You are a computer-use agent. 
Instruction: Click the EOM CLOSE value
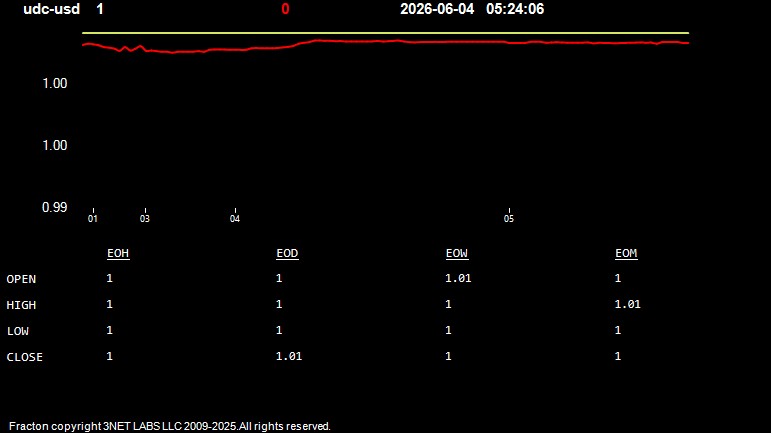pos(618,356)
